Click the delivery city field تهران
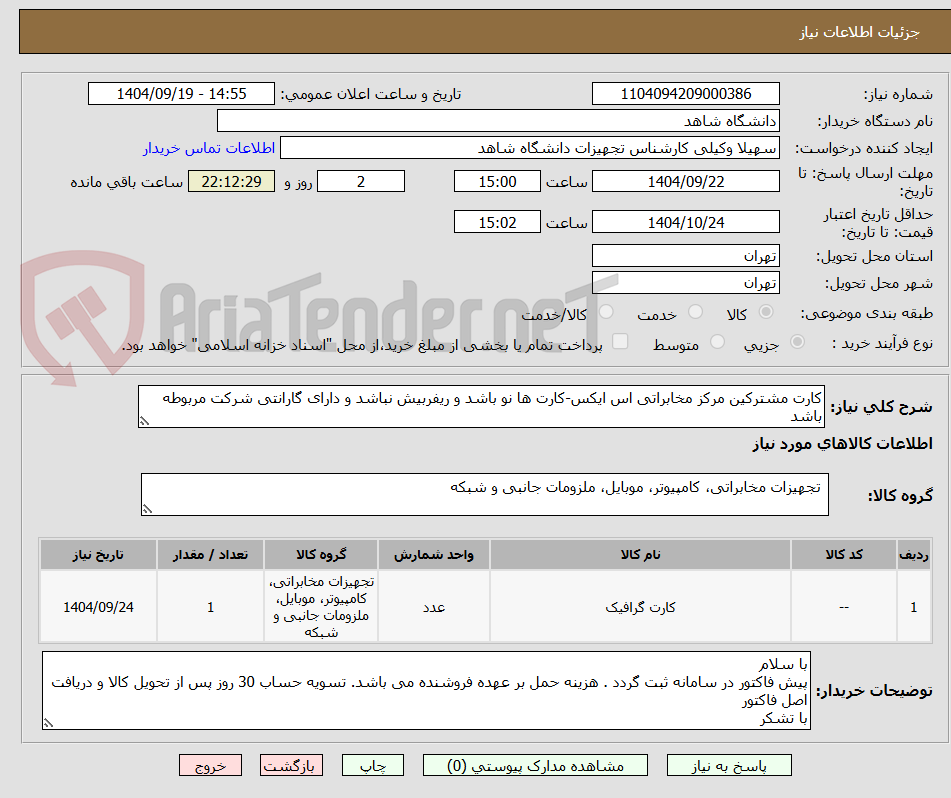Screen dimensions: 951x798 [x=685, y=283]
